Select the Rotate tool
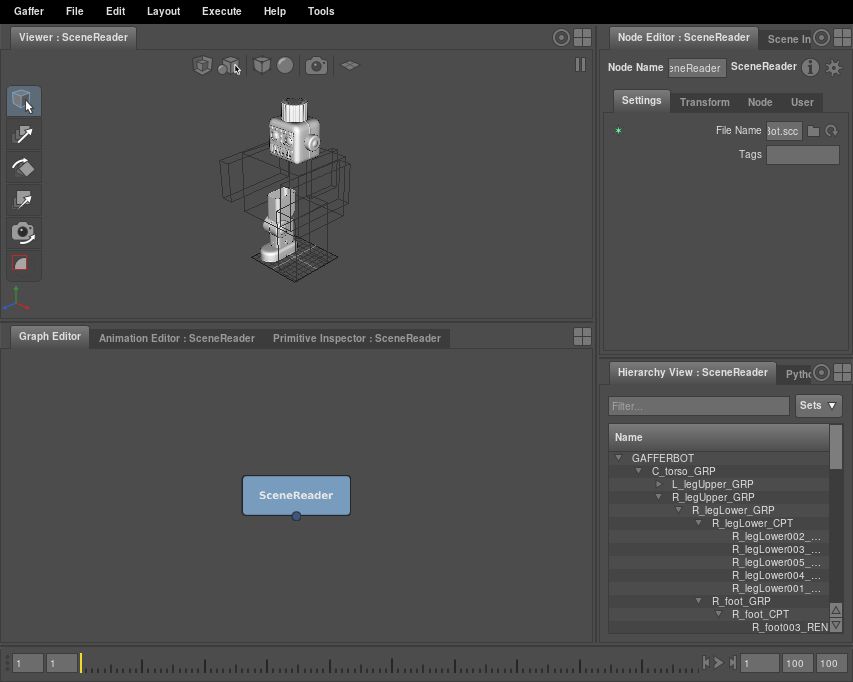 point(23,167)
